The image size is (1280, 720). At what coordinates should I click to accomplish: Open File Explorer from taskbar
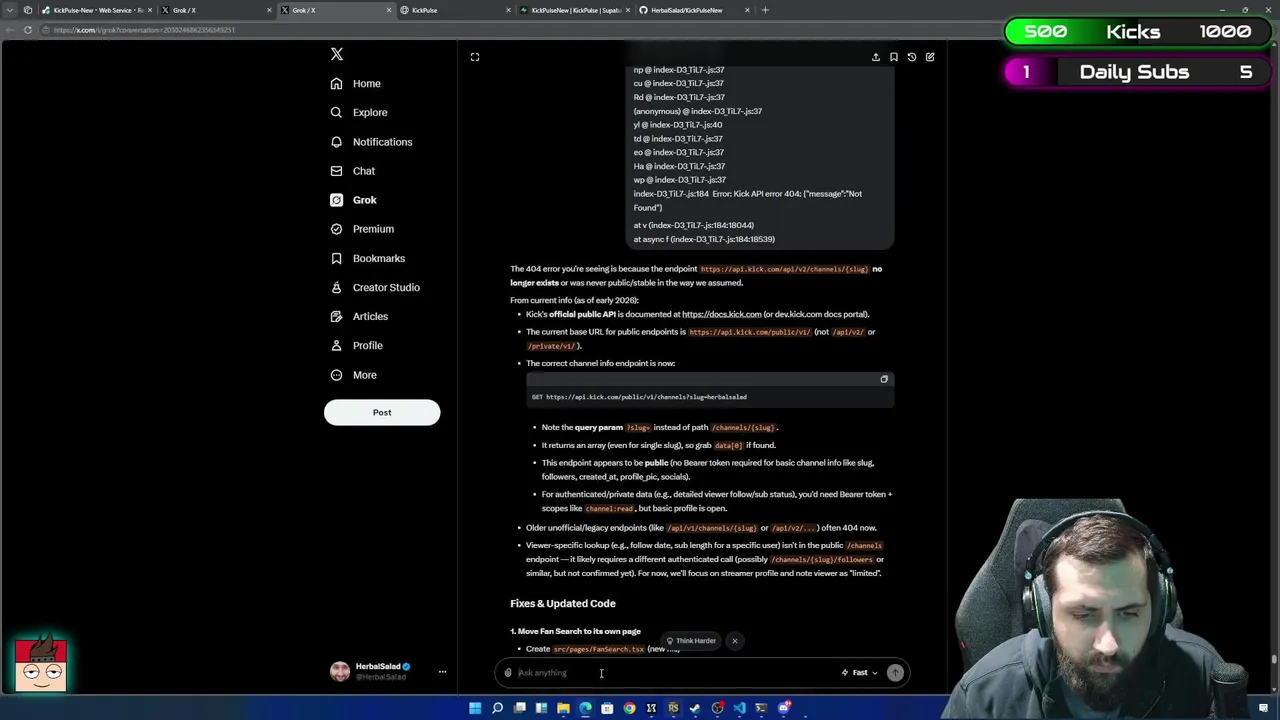point(563,708)
